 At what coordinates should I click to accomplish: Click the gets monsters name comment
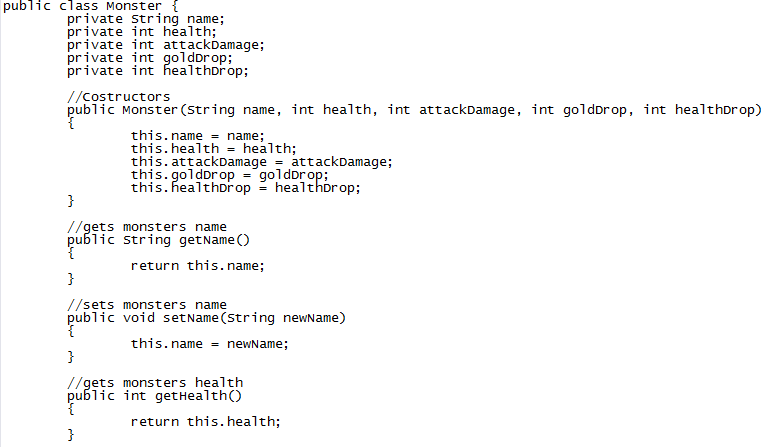coord(147,227)
